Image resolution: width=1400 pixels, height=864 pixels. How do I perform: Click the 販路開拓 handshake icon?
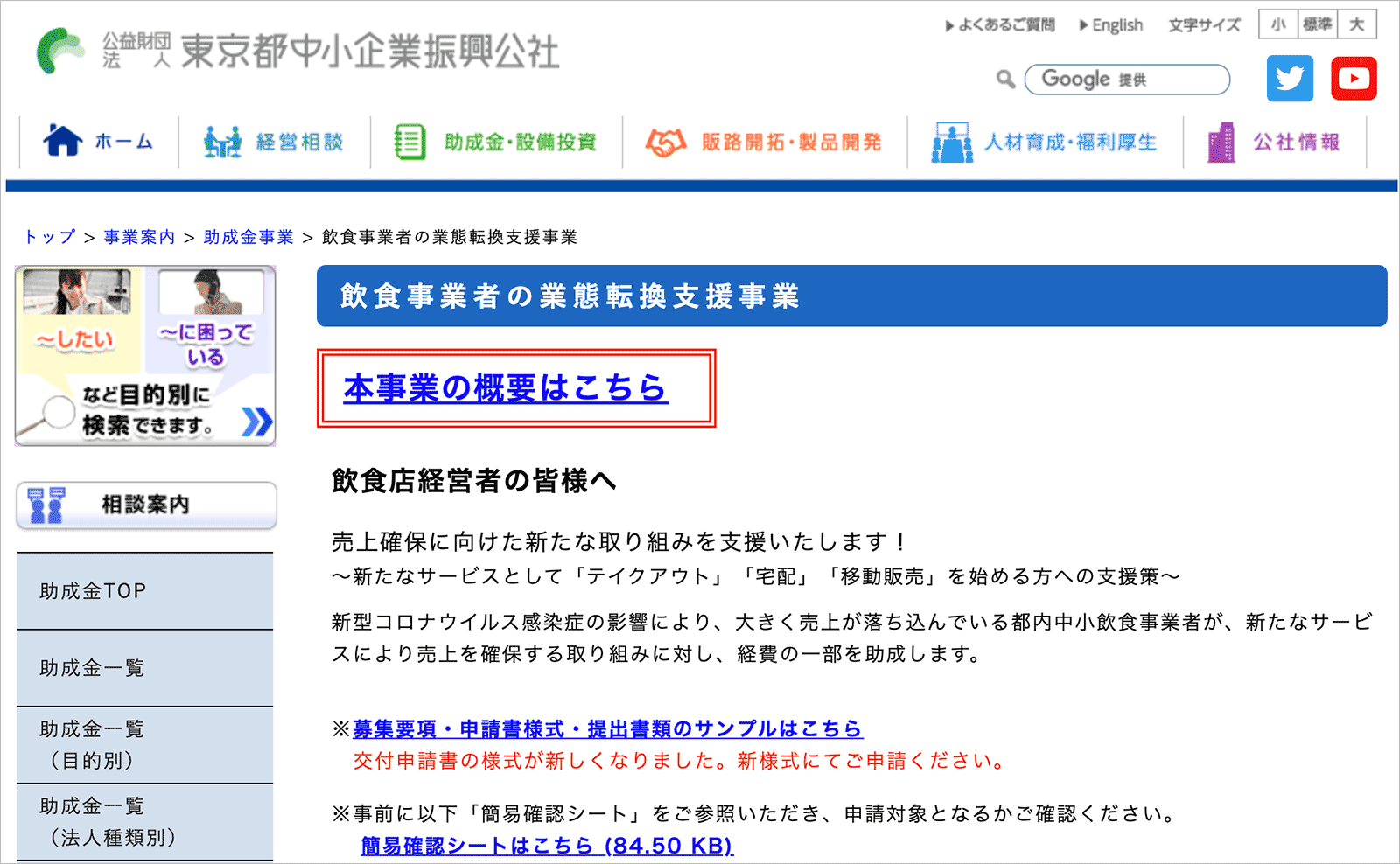coord(665,143)
